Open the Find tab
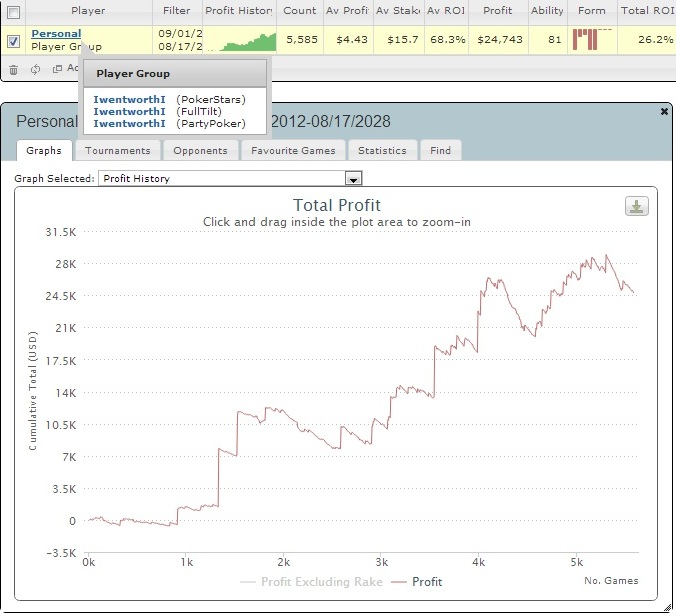Viewport: 676px width, 616px height. click(441, 150)
